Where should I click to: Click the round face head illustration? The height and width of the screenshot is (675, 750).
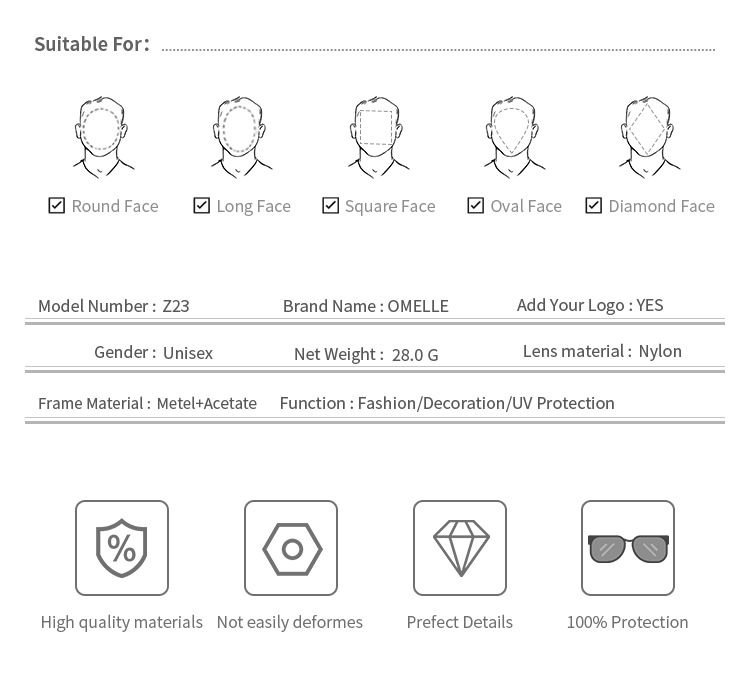[102, 136]
